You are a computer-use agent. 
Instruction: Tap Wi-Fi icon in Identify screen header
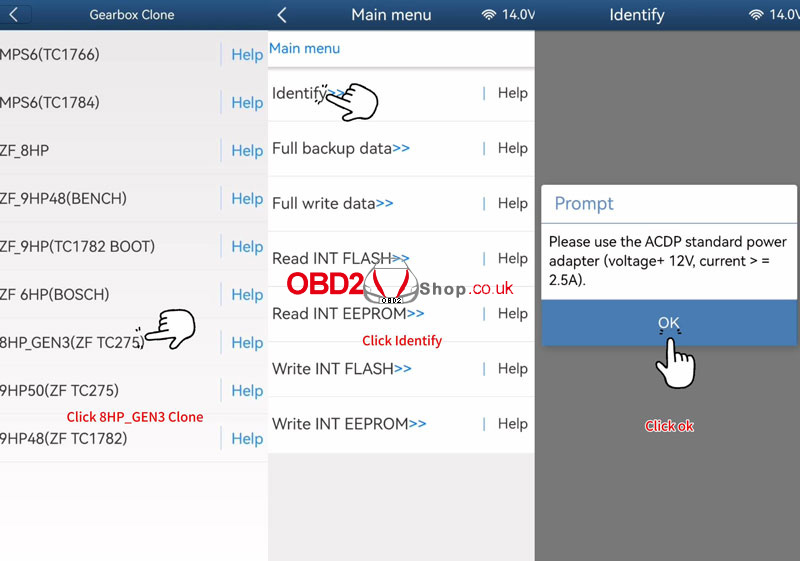(759, 15)
